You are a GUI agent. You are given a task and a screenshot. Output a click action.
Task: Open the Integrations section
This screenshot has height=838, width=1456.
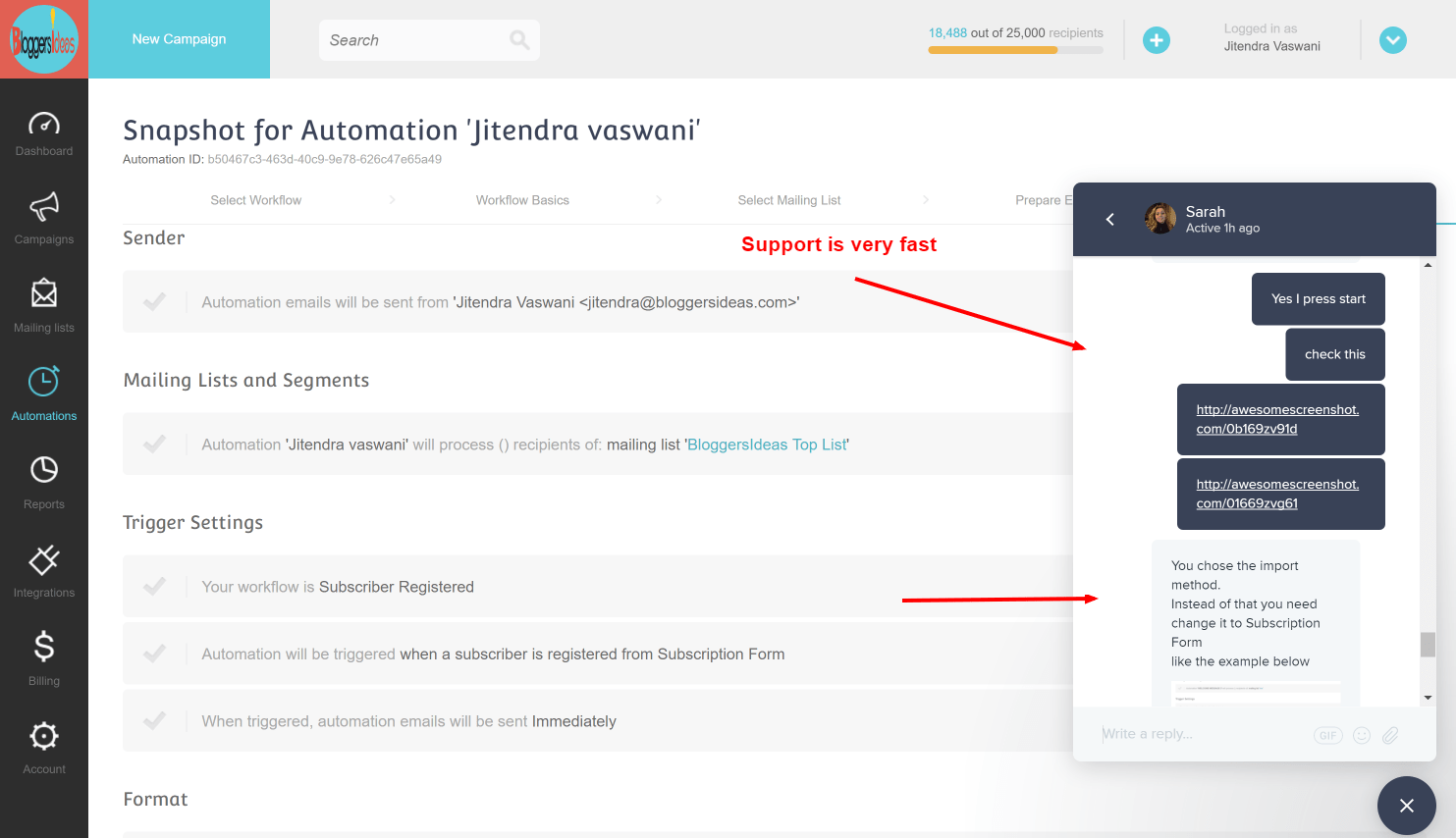coord(44,571)
